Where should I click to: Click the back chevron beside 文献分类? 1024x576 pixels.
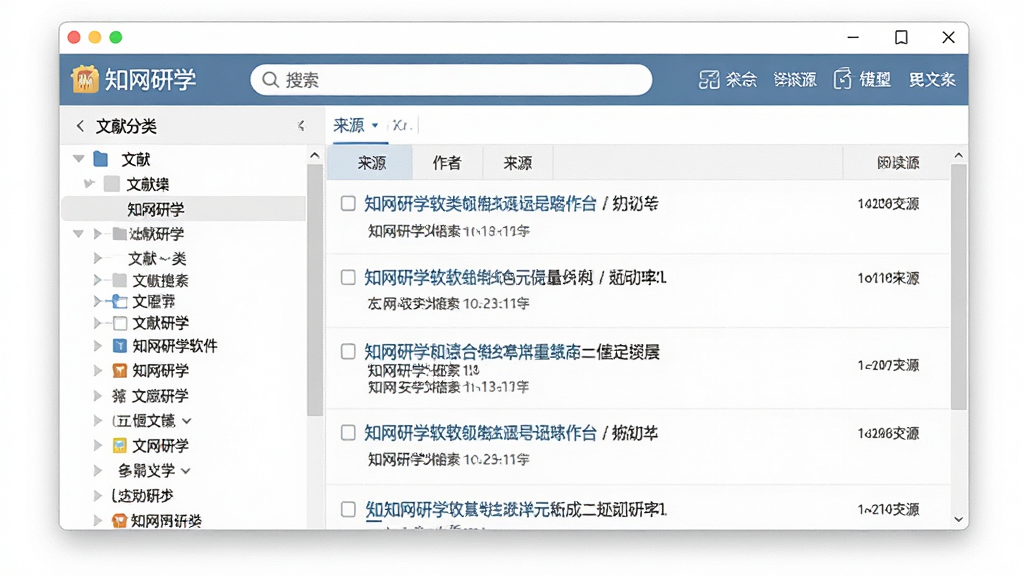(80, 126)
